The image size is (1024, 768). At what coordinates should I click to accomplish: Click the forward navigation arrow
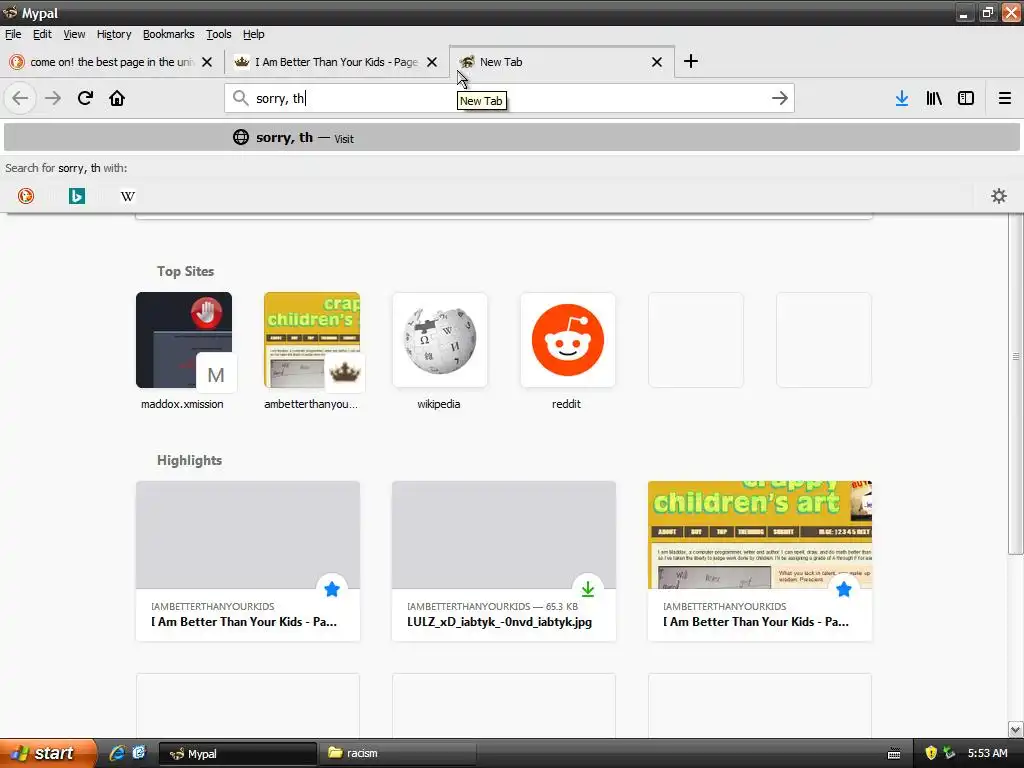click(x=53, y=99)
